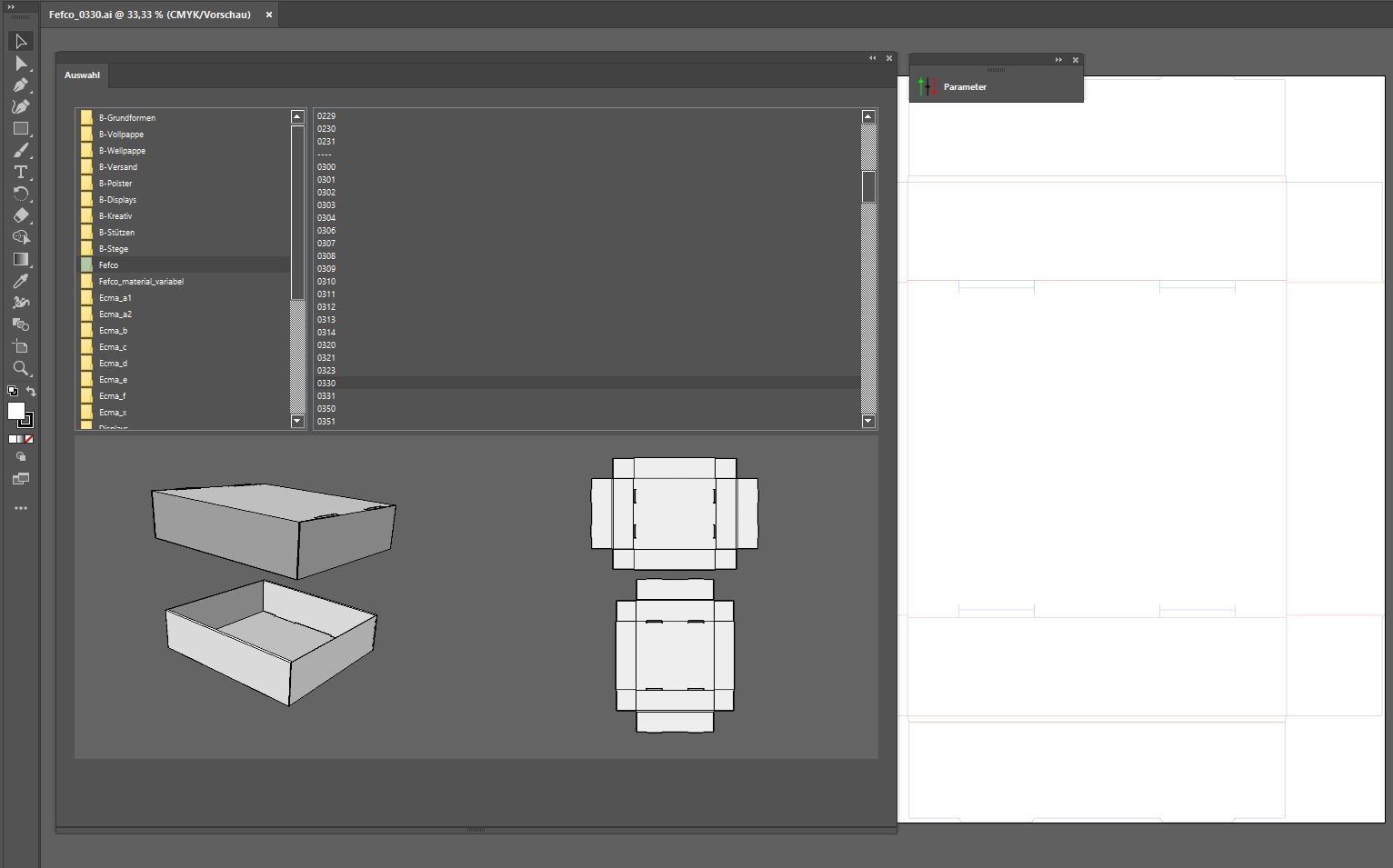Select the Zoom tool
This screenshot has height=868, width=1393.
(20, 368)
